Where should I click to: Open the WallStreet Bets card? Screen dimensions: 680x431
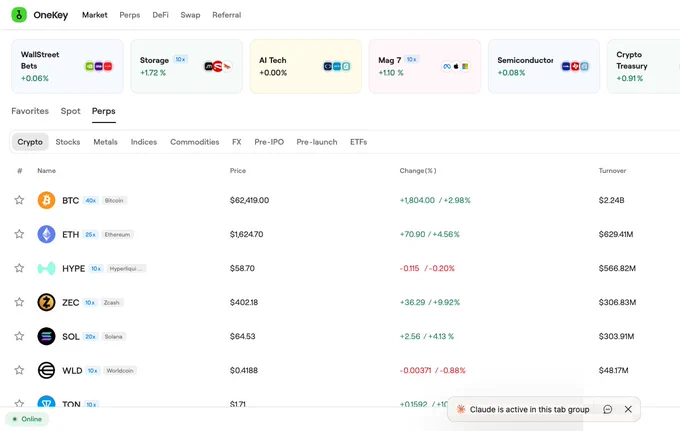point(67,66)
